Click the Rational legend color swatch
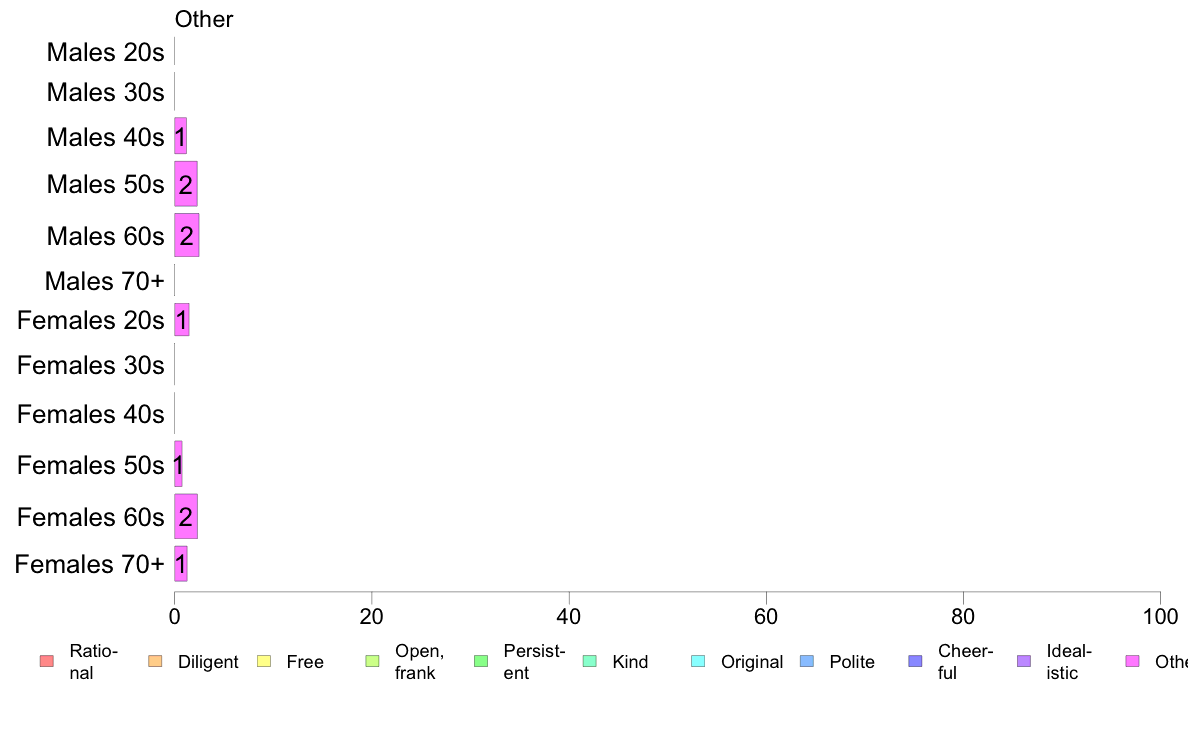Image resolution: width=1188 pixels, height=736 pixels. tap(47, 662)
